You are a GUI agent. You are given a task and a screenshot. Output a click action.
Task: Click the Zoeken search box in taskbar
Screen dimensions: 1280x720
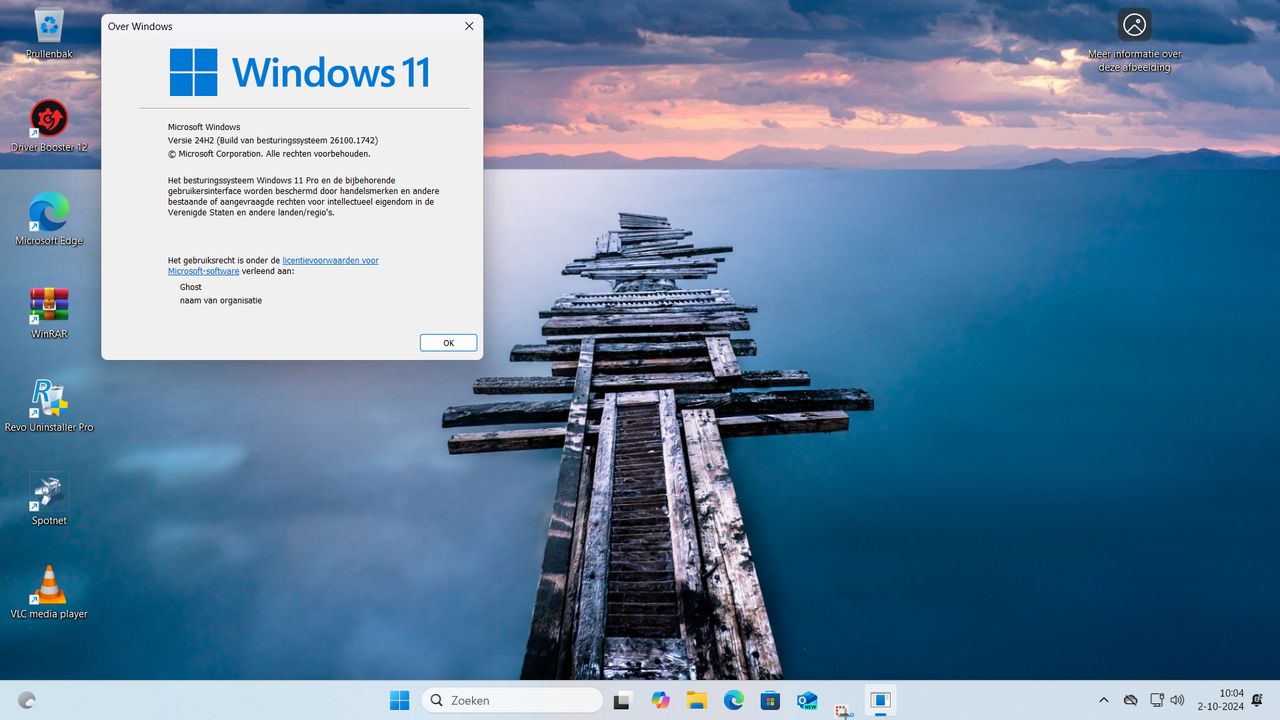click(512, 700)
